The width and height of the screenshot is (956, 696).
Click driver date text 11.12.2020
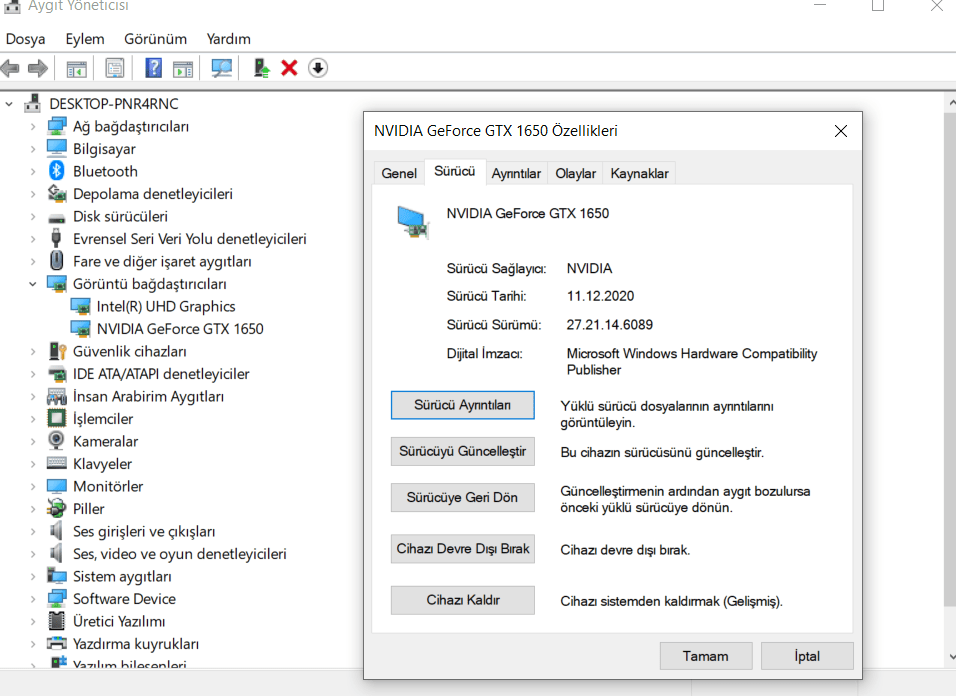point(601,296)
